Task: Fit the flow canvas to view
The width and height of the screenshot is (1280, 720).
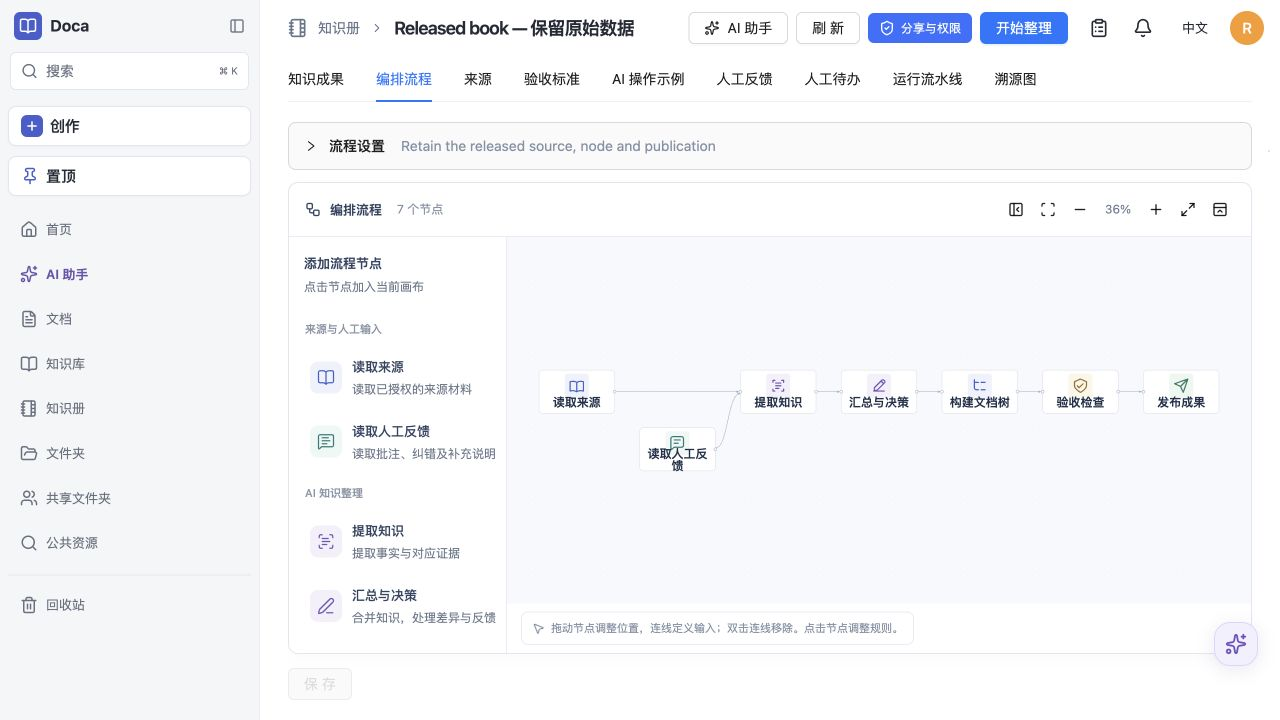Action: point(1048,210)
